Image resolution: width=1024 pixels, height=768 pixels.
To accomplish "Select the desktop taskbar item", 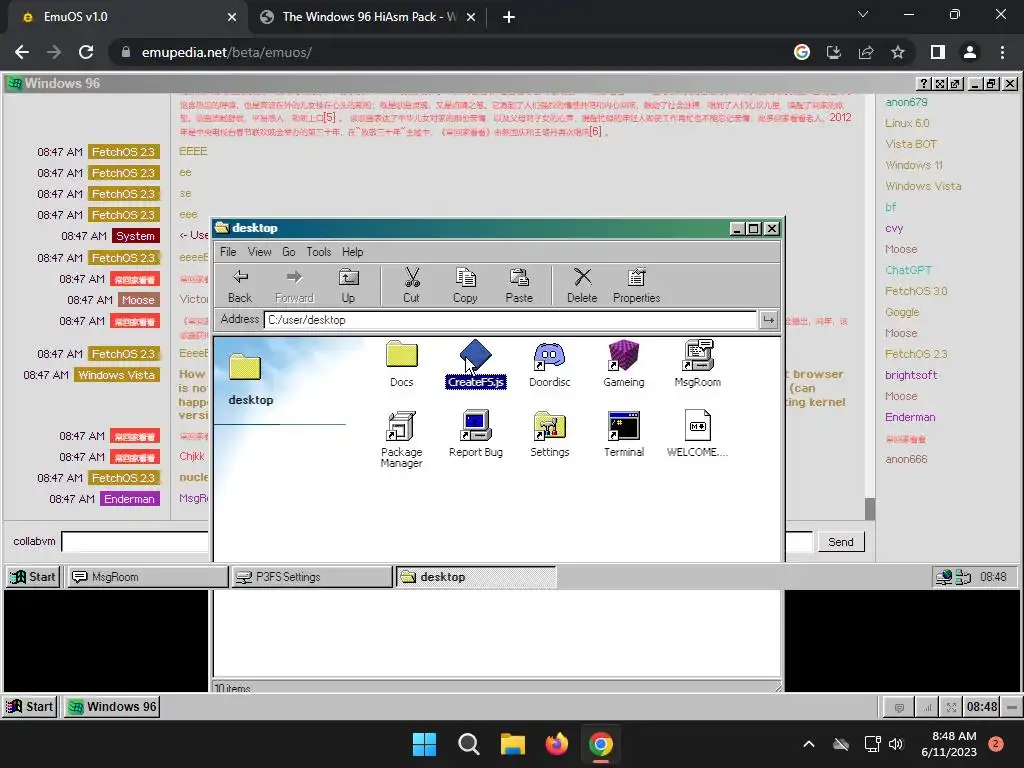I will (475, 577).
